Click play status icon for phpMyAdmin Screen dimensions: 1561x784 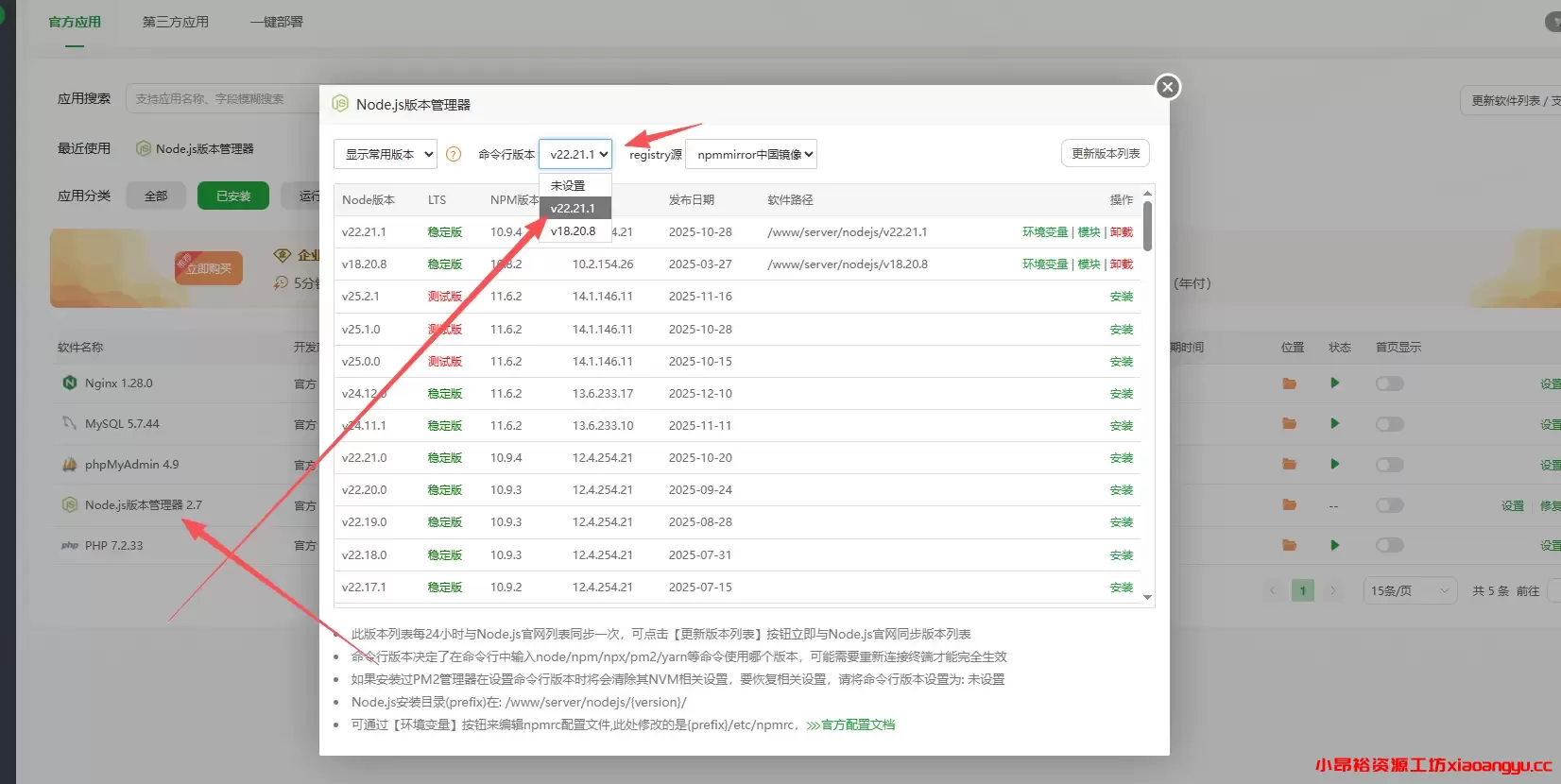(x=1335, y=465)
